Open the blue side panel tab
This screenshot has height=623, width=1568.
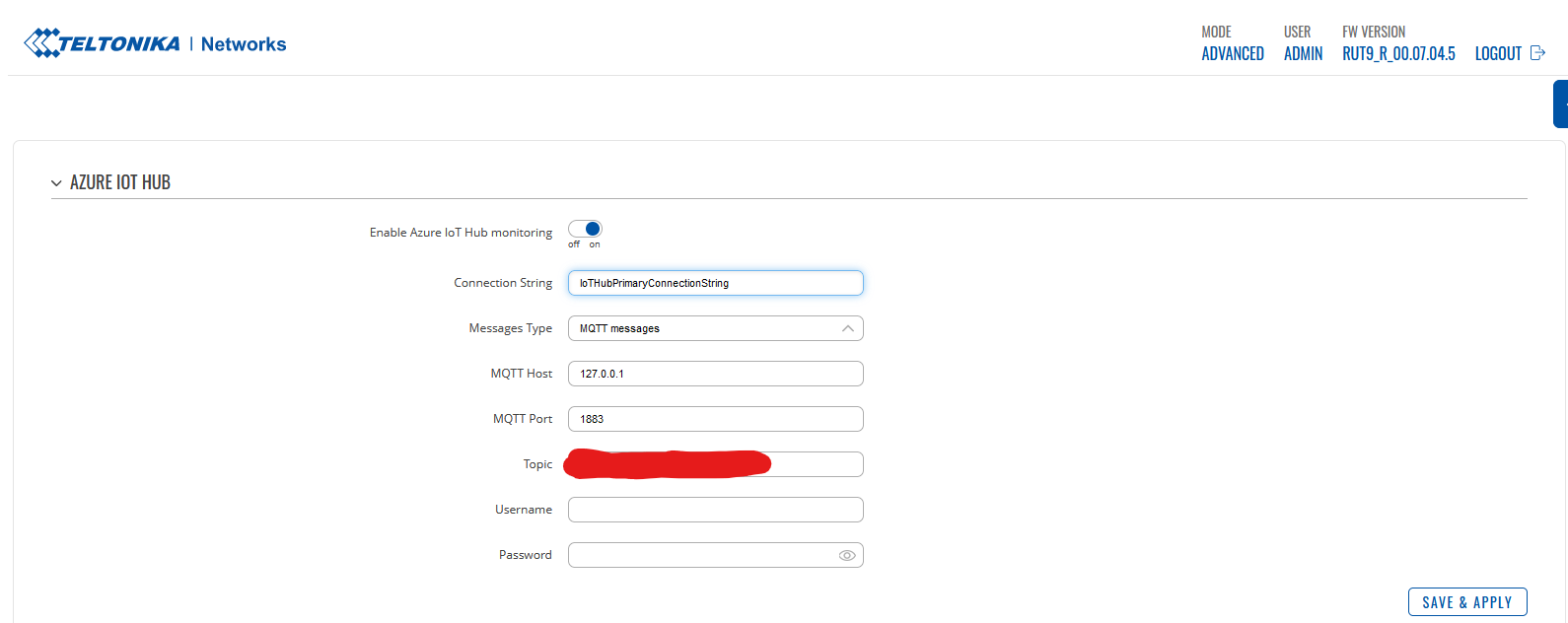pyautogui.click(x=1561, y=104)
